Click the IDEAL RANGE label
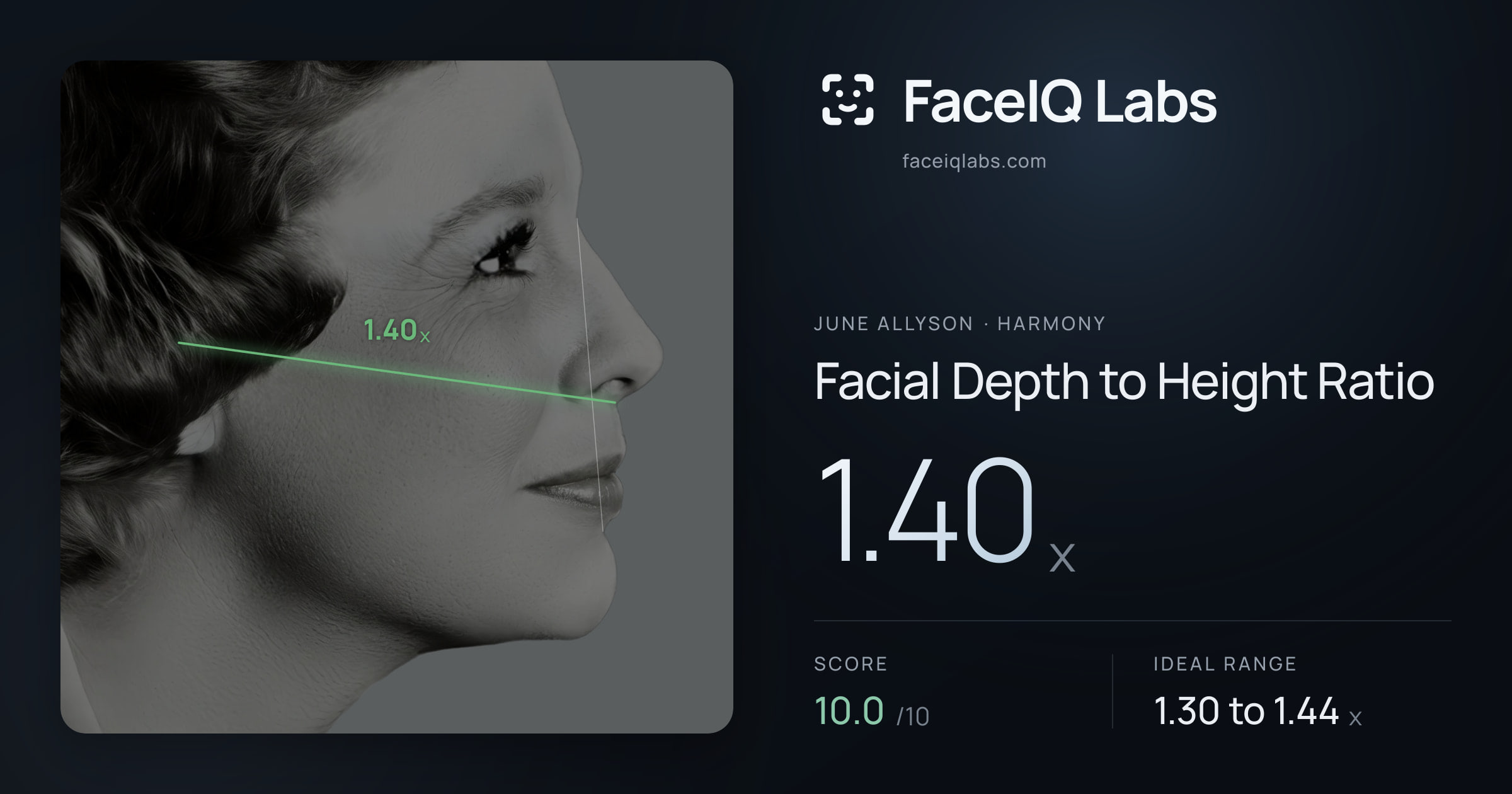This screenshot has height=794, width=1512. (1225, 664)
